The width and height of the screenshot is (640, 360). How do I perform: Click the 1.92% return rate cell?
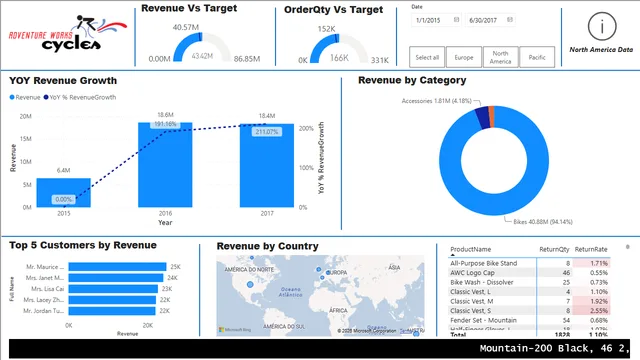pos(592,301)
